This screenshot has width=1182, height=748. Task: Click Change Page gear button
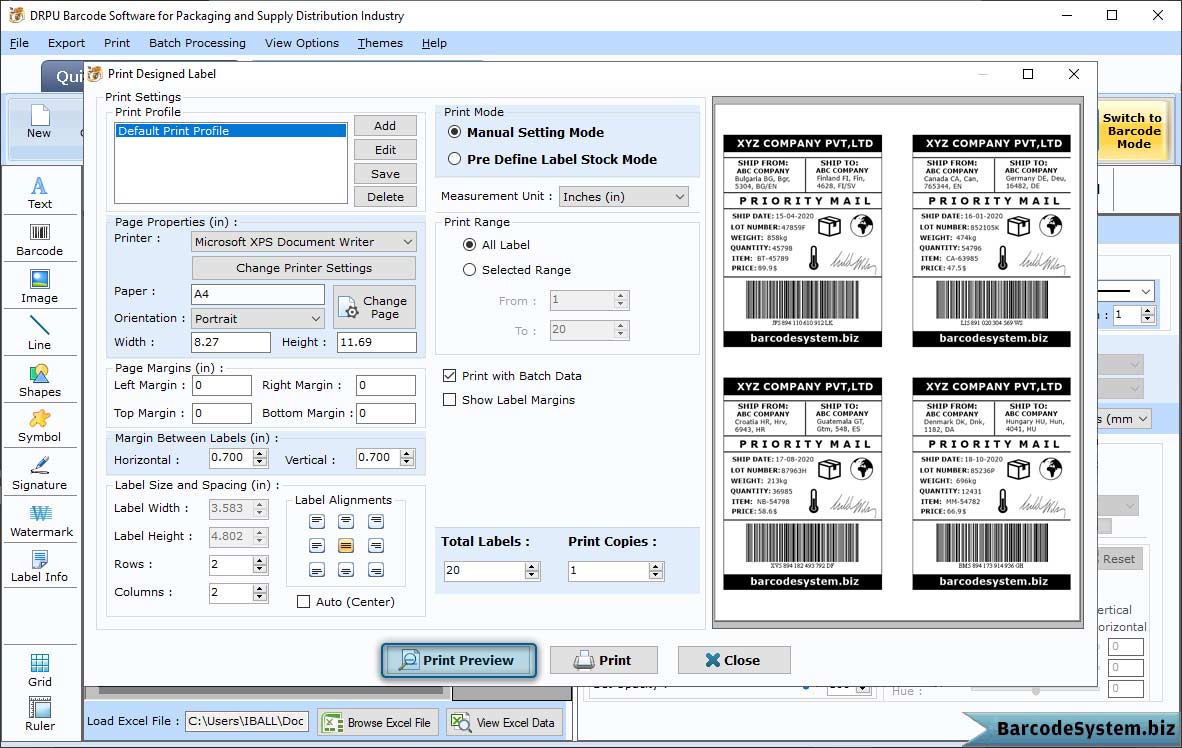pos(375,307)
